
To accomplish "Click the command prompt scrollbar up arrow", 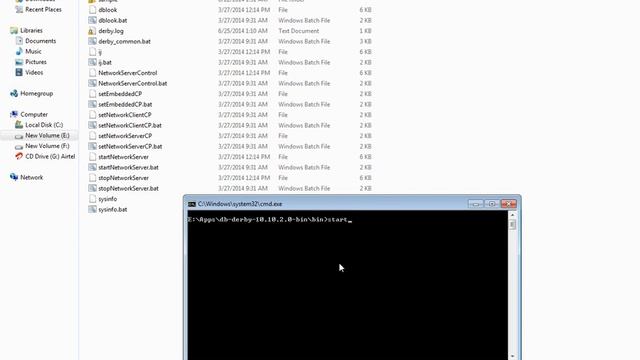I will pyautogui.click(x=513, y=215).
